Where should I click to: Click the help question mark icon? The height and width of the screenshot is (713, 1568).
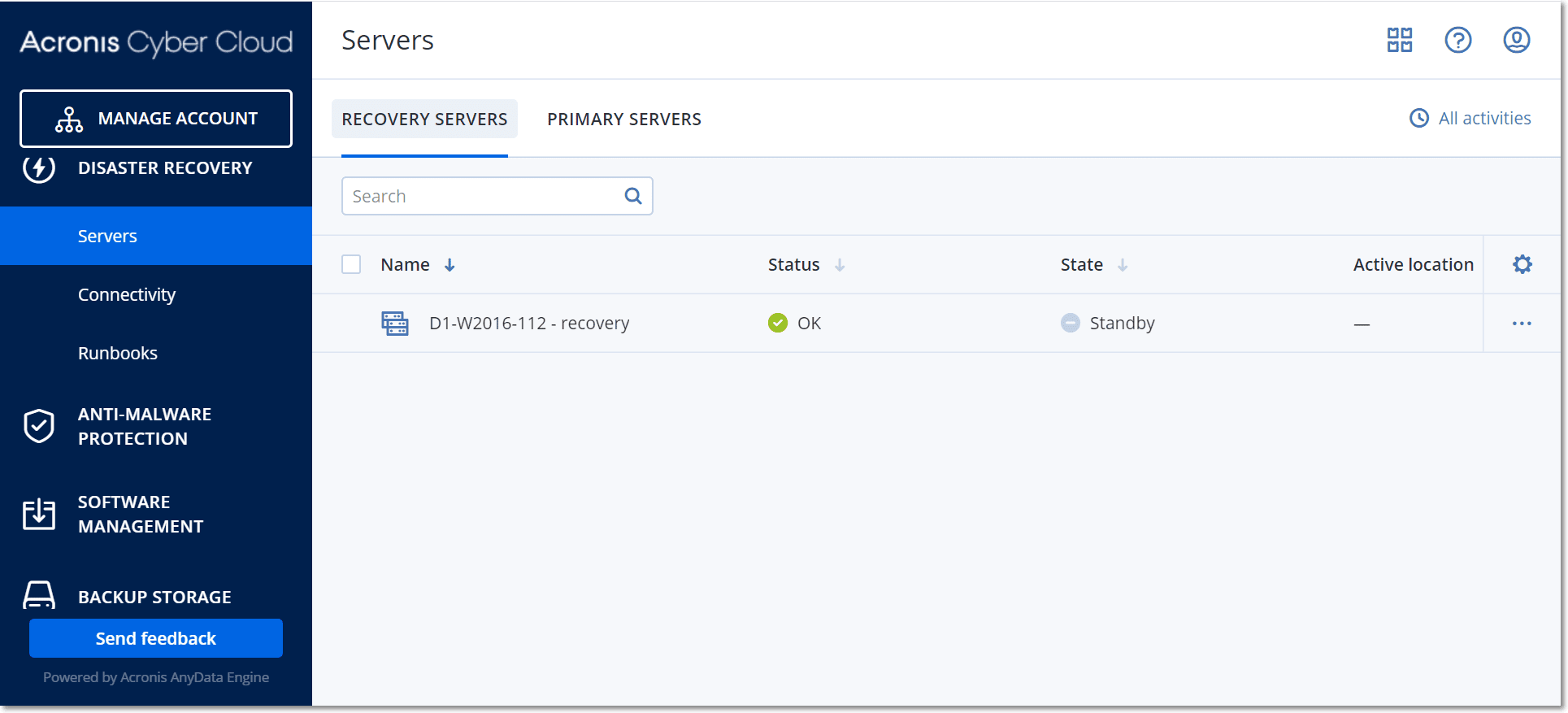point(1457,40)
